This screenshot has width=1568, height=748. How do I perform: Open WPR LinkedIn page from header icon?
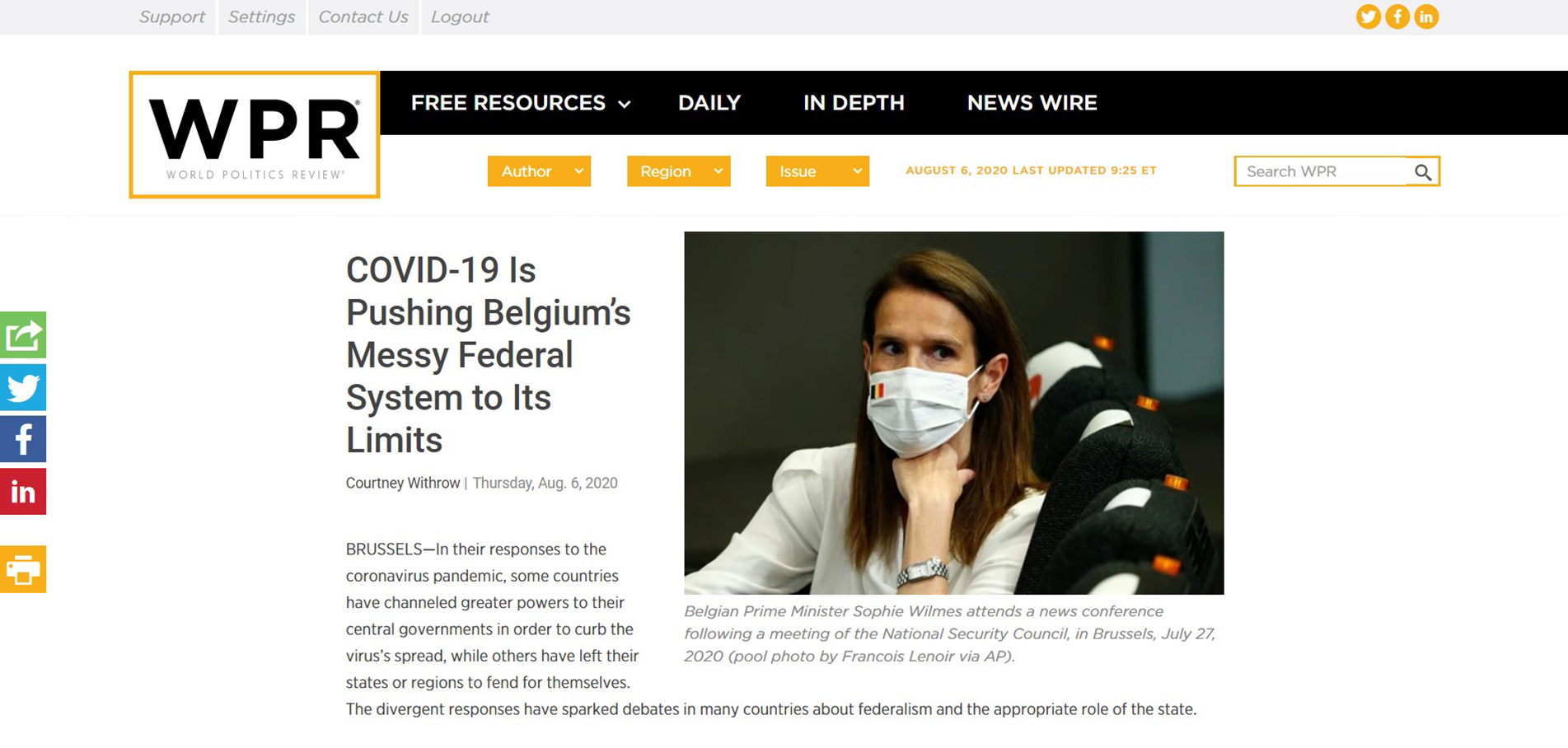coord(1426,16)
